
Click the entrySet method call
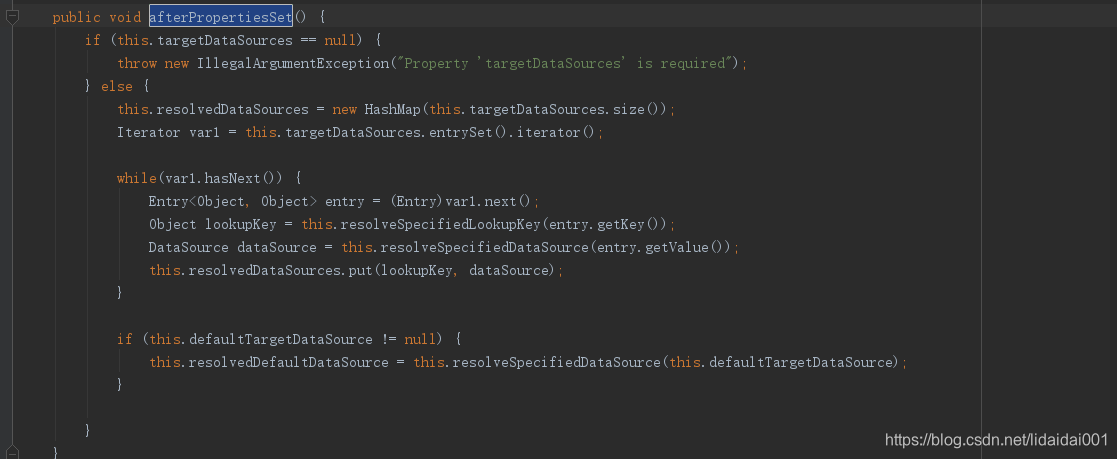point(461,133)
